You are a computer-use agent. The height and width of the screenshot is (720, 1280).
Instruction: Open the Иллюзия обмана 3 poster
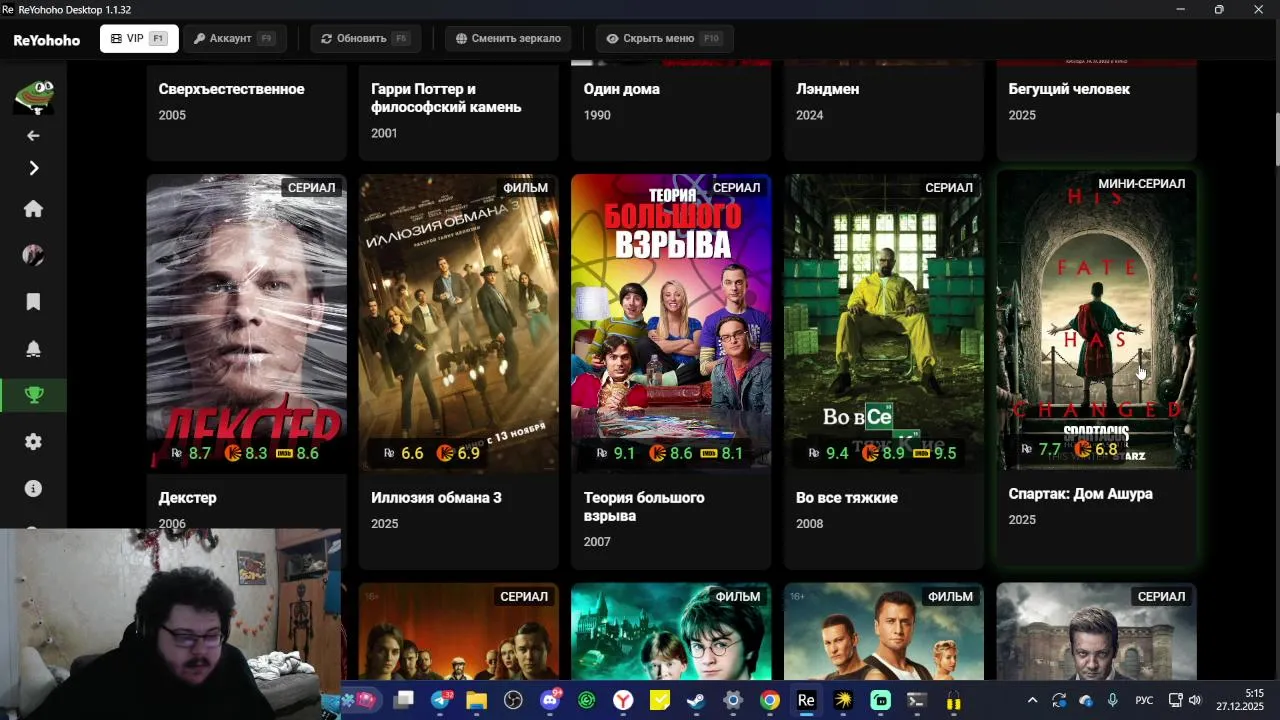click(x=459, y=322)
